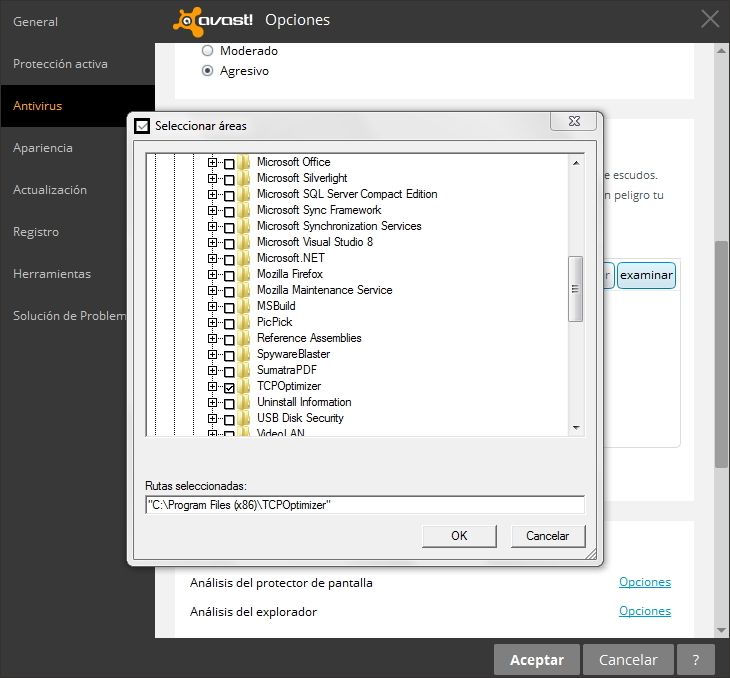Open the Herramientas section
The image size is (730, 678).
click(64, 274)
